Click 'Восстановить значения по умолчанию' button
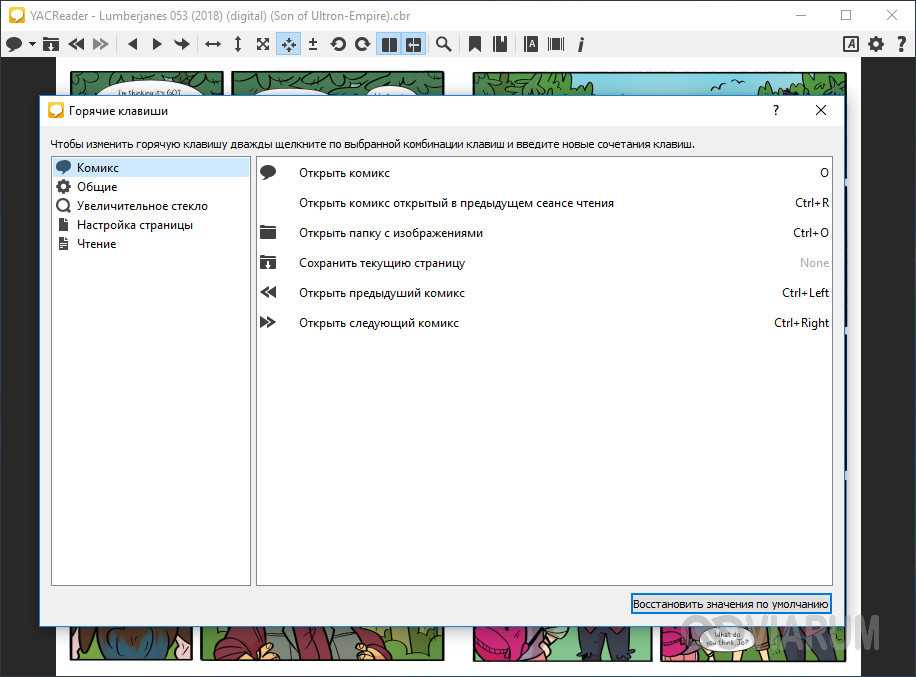The width and height of the screenshot is (916, 677). [731, 604]
